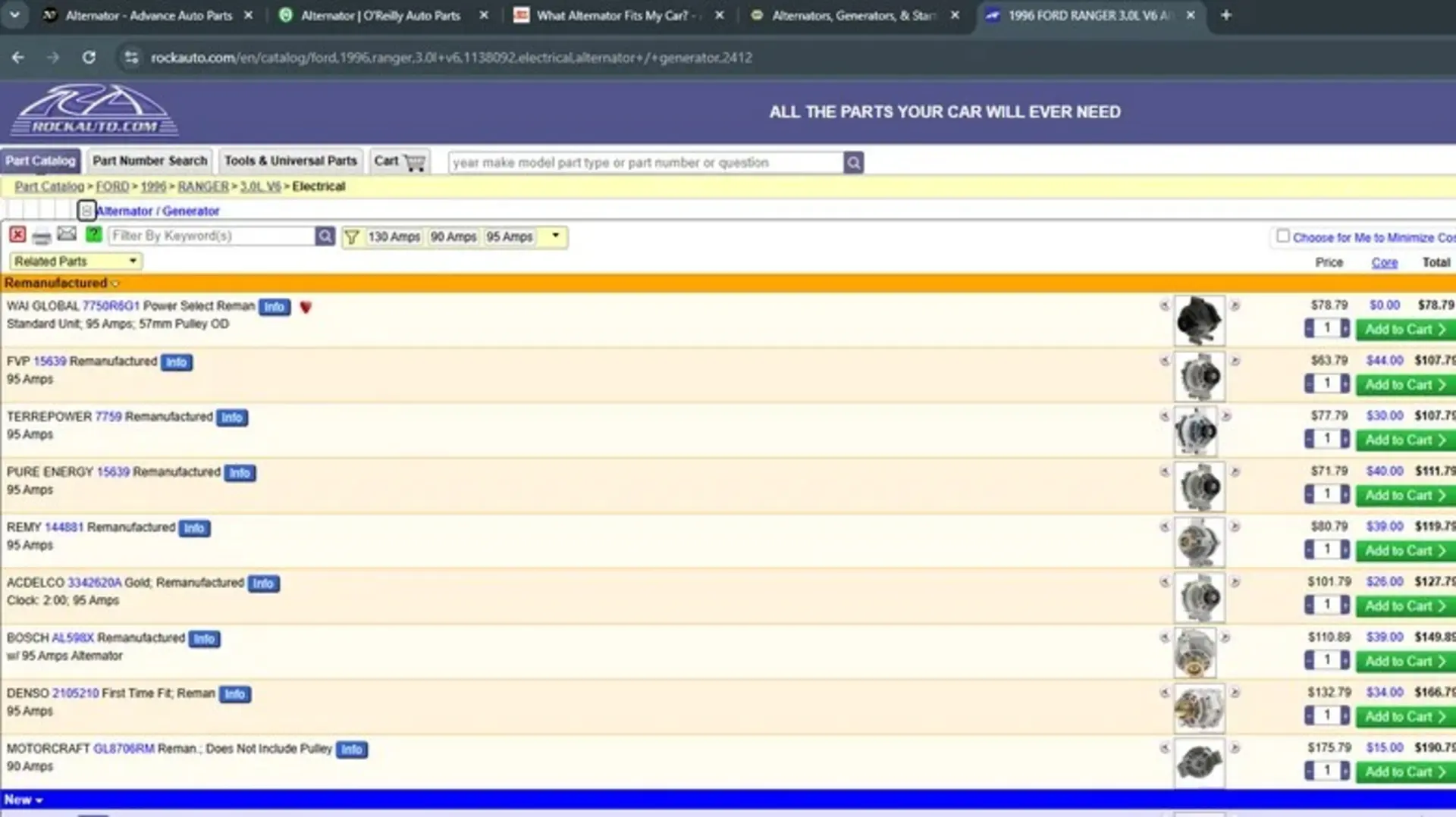
Task: Click the browser address bar
Action: (x=450, y=58)
